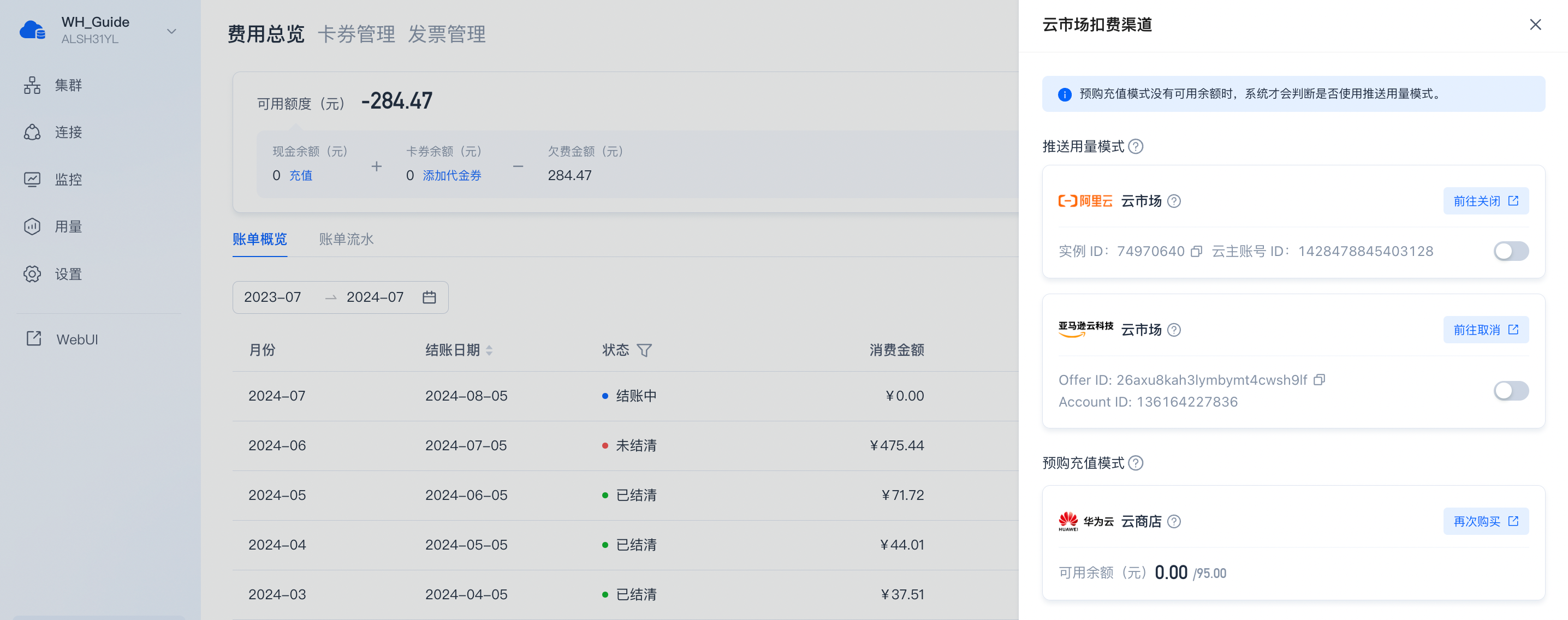Click the 云主账号 ID number

click(1365, 251)
